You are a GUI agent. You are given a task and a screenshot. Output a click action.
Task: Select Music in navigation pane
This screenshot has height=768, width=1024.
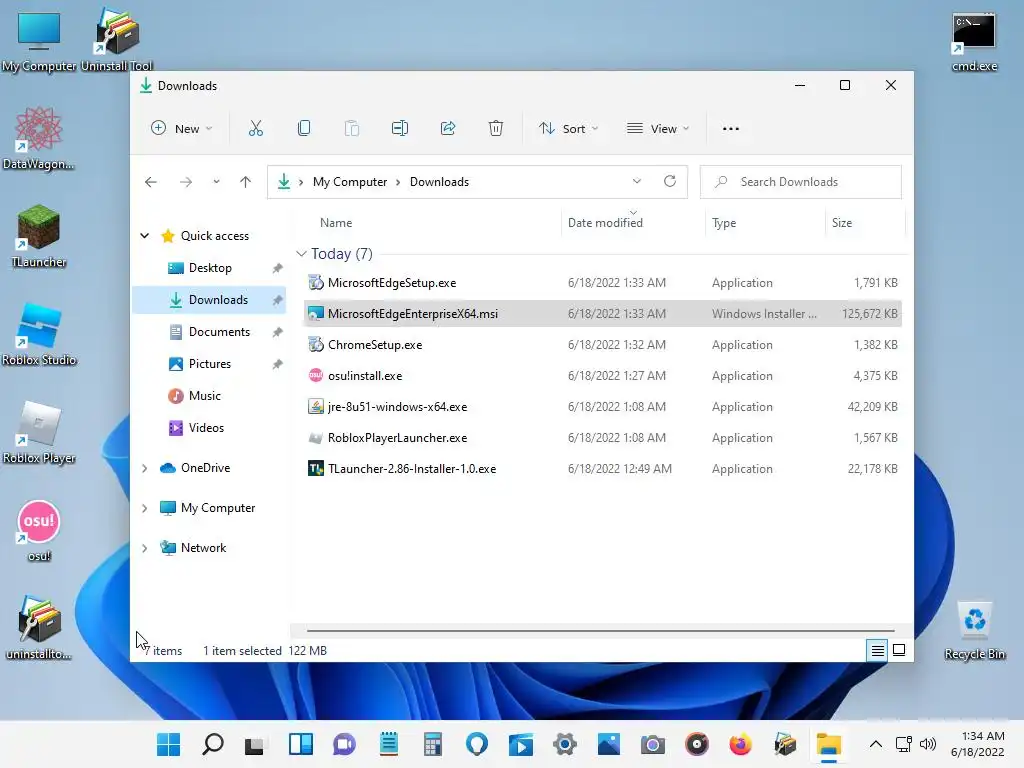[209, 396]
